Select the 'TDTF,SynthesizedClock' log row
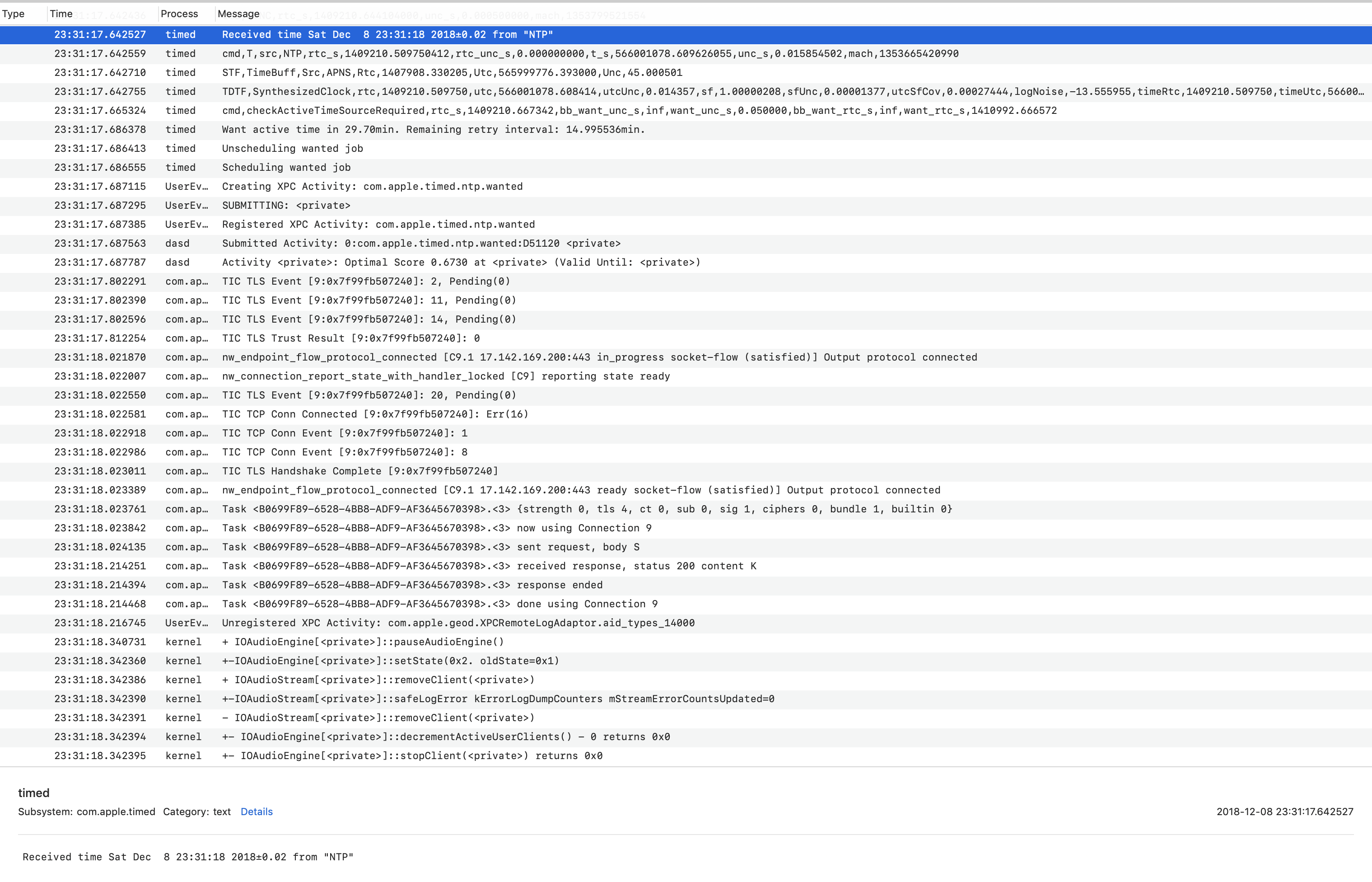 pyautogui.click(x=686, y=91)
